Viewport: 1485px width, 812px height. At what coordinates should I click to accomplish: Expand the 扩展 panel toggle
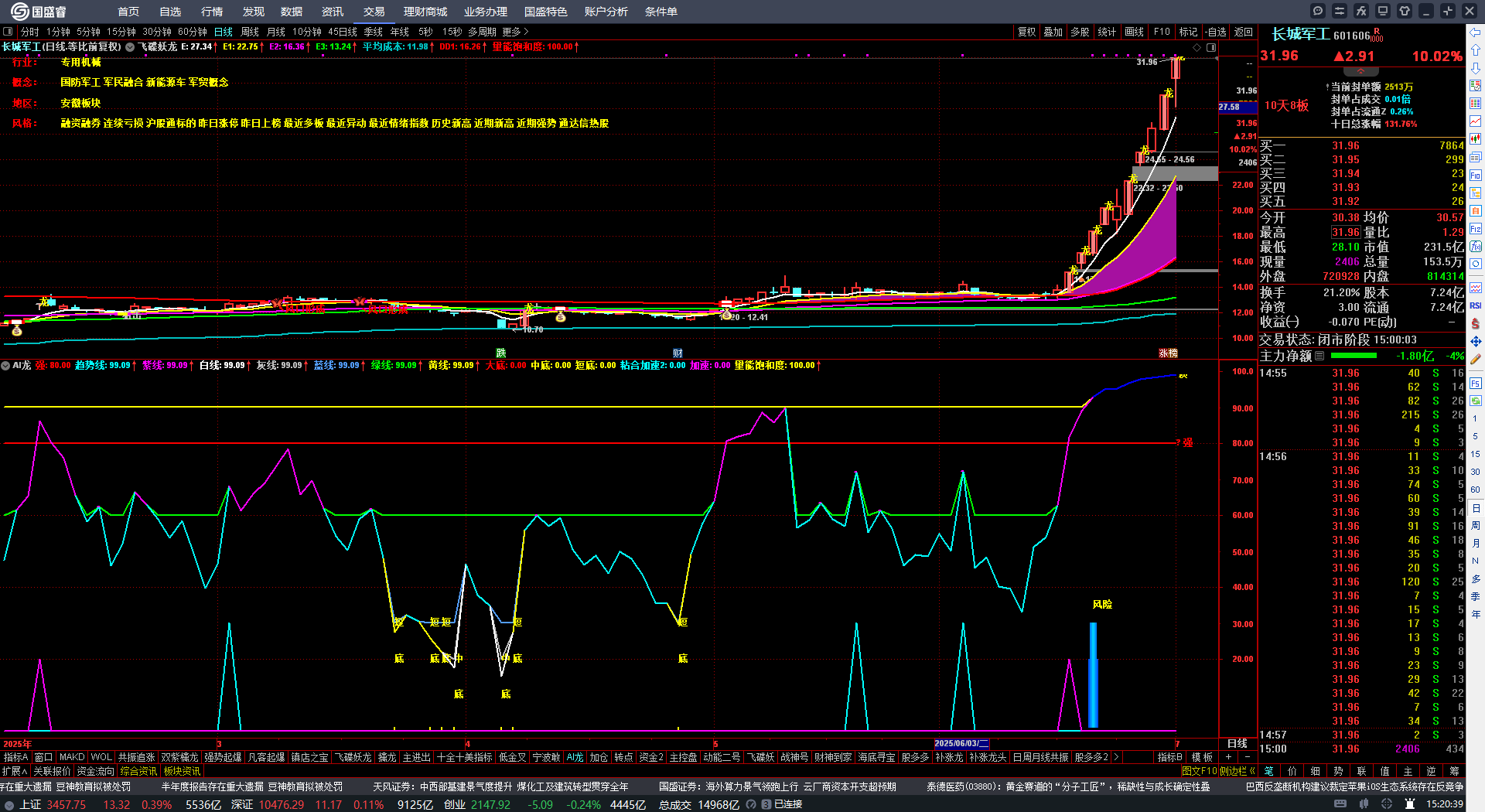[x=14, y=771]
